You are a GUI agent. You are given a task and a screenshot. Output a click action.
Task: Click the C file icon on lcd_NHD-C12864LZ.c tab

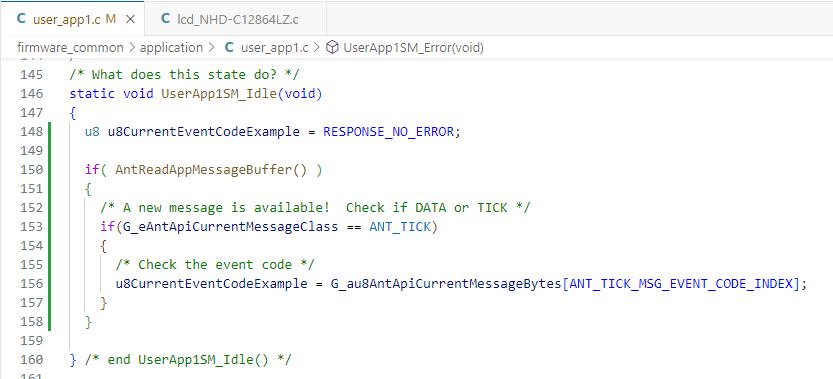coord(165,19)
